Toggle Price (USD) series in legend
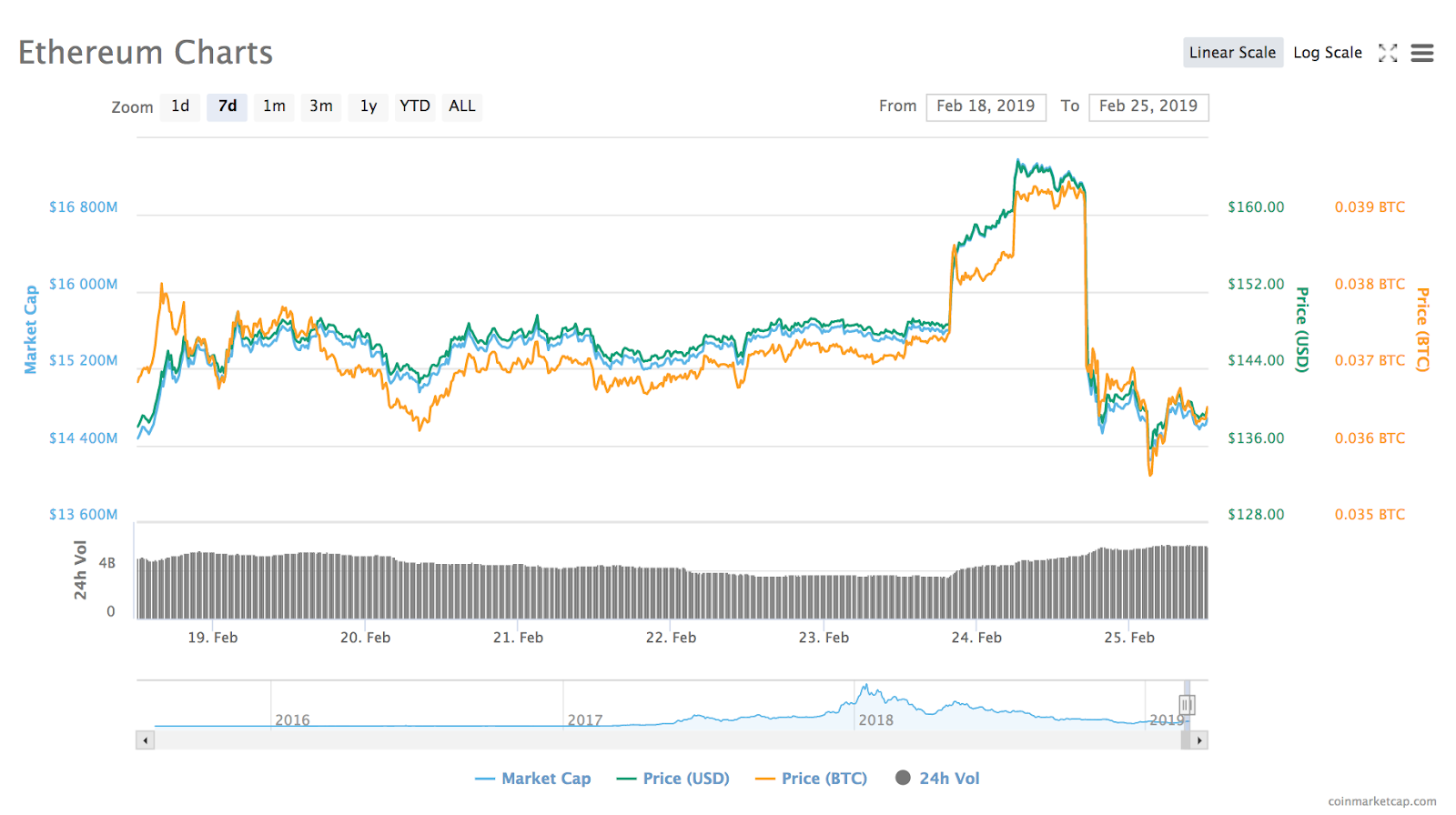The width and height of the screenshot is (1456, 815). 673,779
